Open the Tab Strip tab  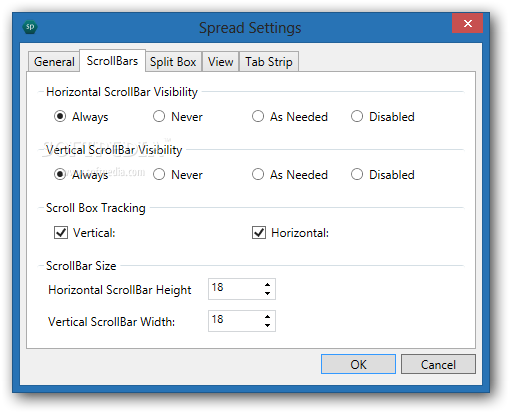click(269, 62)
